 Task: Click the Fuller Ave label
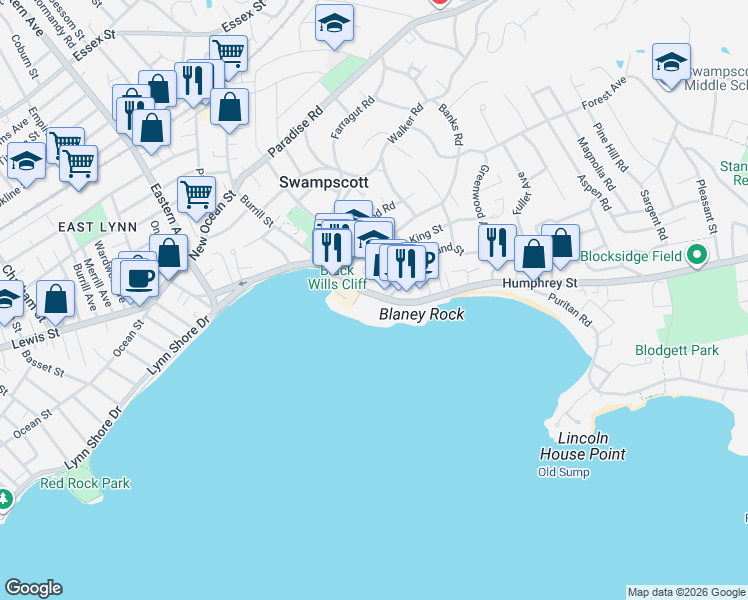pyautogui.click(x=521, y=193)
